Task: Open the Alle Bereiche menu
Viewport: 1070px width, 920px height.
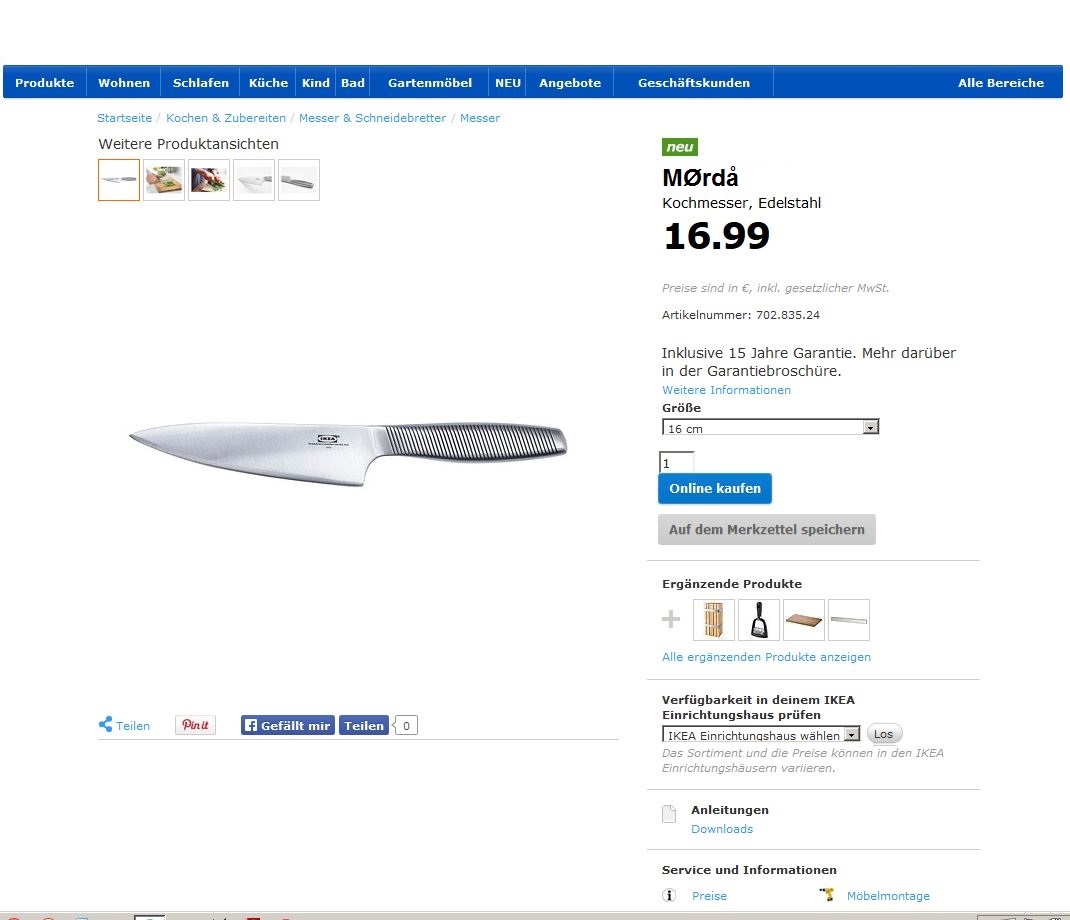Action: 1000,83
